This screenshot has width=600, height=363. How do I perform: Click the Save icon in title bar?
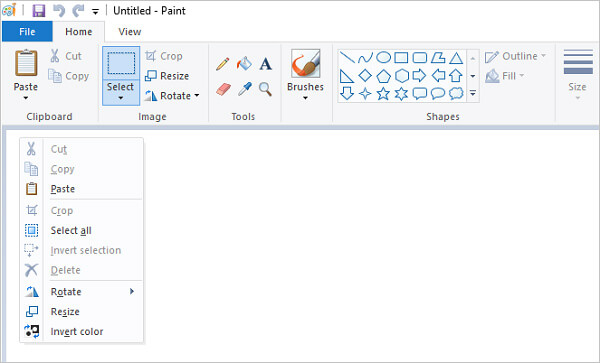pos(39,11)
